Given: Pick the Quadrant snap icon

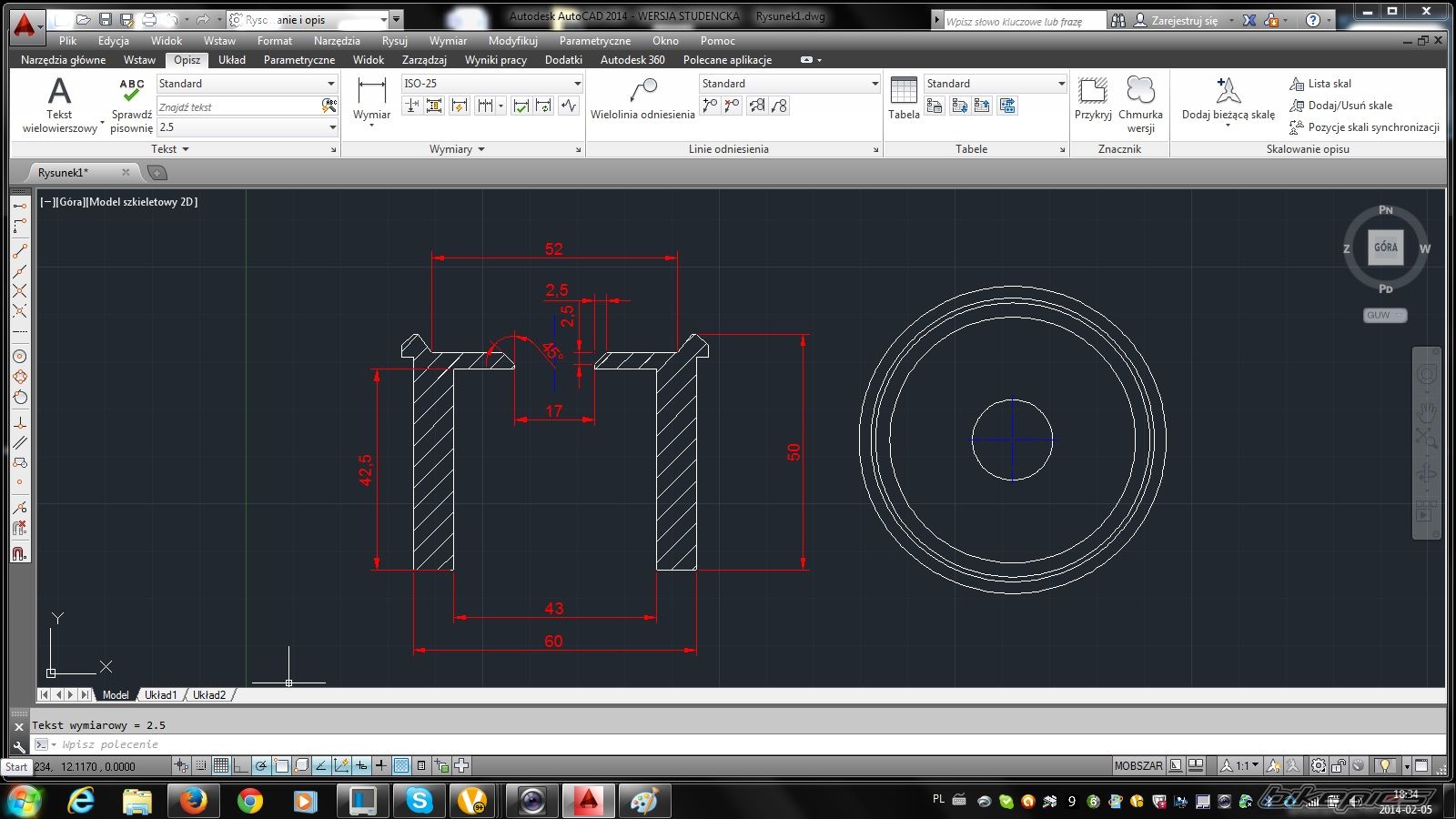Looking at the screenshot, I should 19,377.
